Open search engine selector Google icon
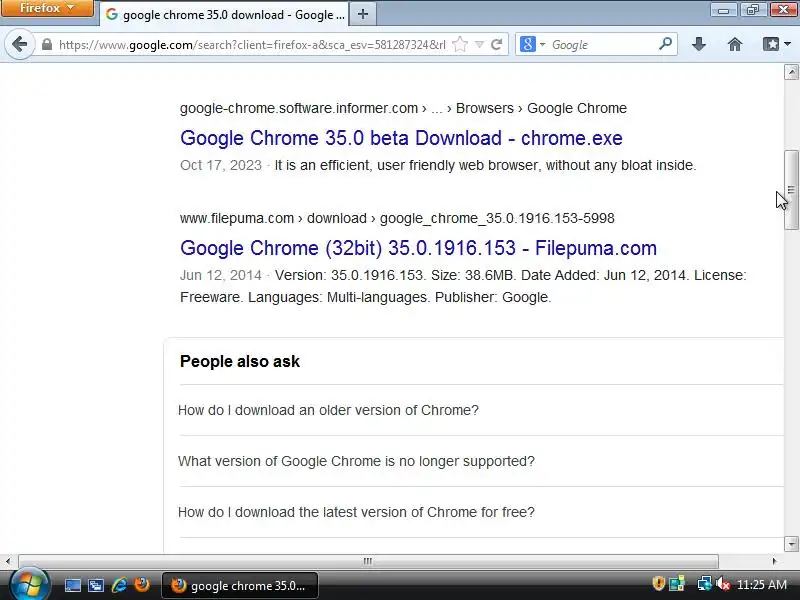 [532, 44]
